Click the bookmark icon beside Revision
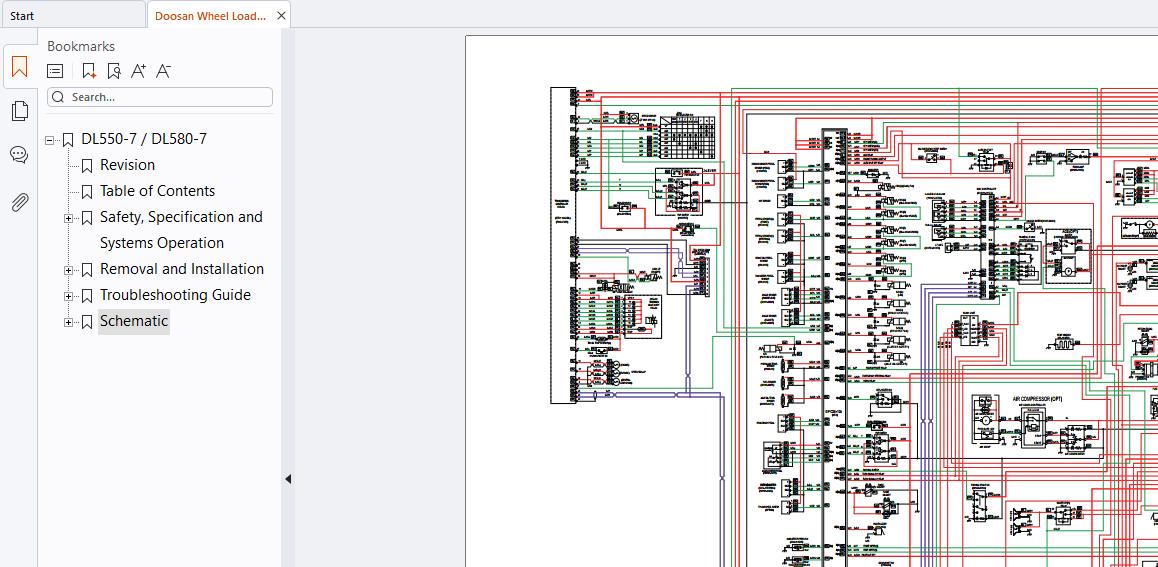 tap(86, 165)
